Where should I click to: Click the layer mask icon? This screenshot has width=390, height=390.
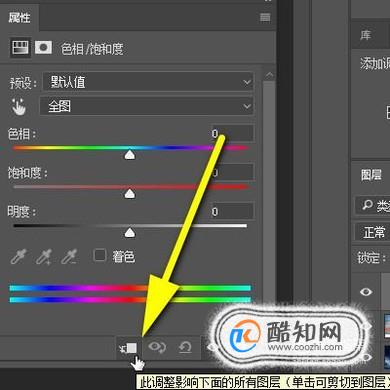[x=44, y=47]
